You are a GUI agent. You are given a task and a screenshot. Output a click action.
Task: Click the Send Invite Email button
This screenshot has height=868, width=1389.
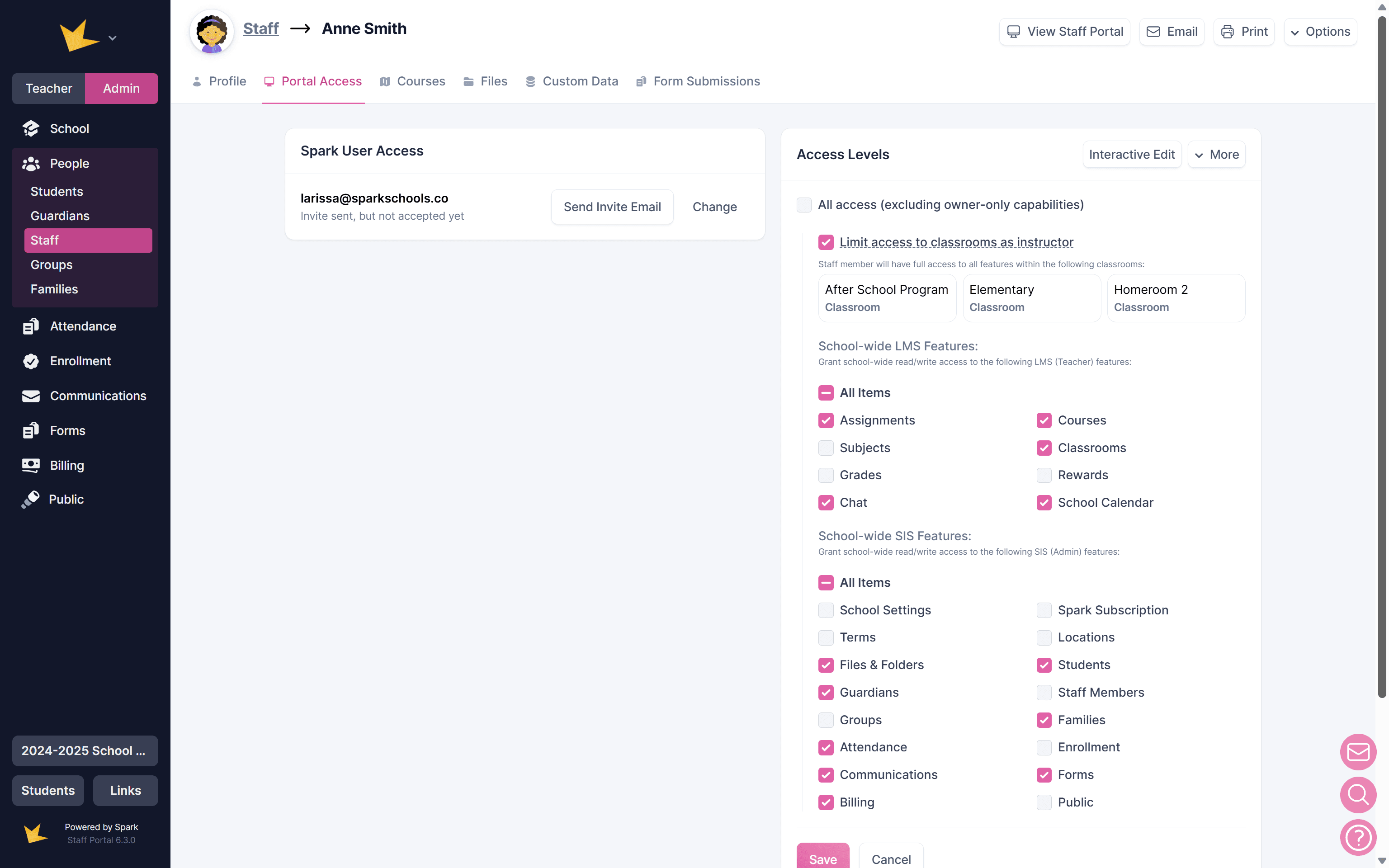pyautogui.click(x=612, y=207)
